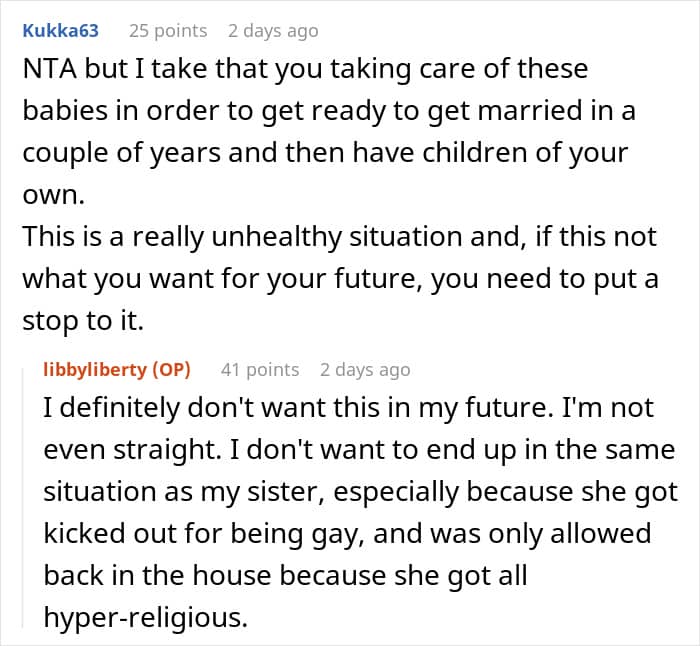Click the line 'situation as my sister'
This screenshot has width=700, height=646.
tap(361, 492)
